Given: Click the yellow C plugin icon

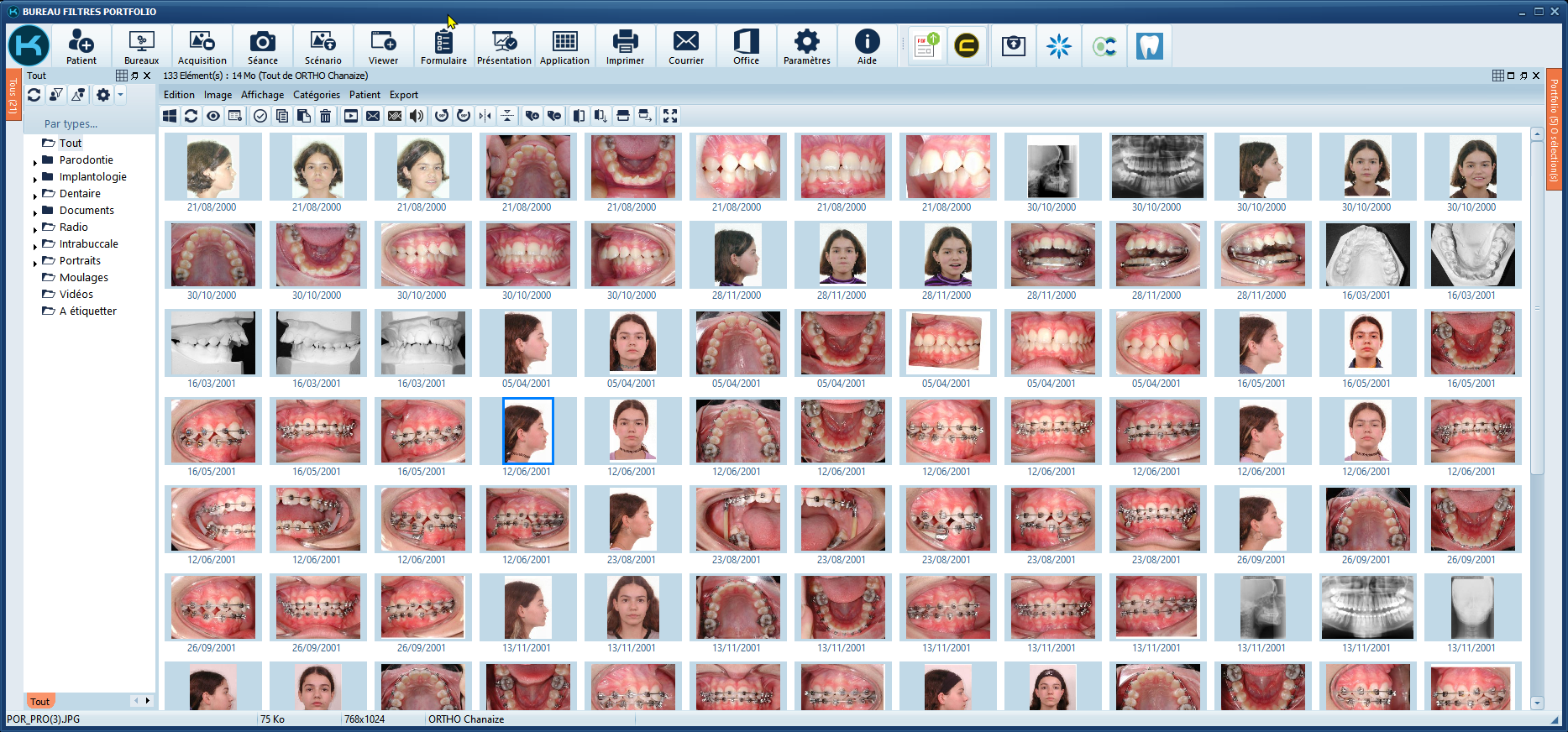Looking at the screenshot, I should pyautogui.click(x=967, y=45).
